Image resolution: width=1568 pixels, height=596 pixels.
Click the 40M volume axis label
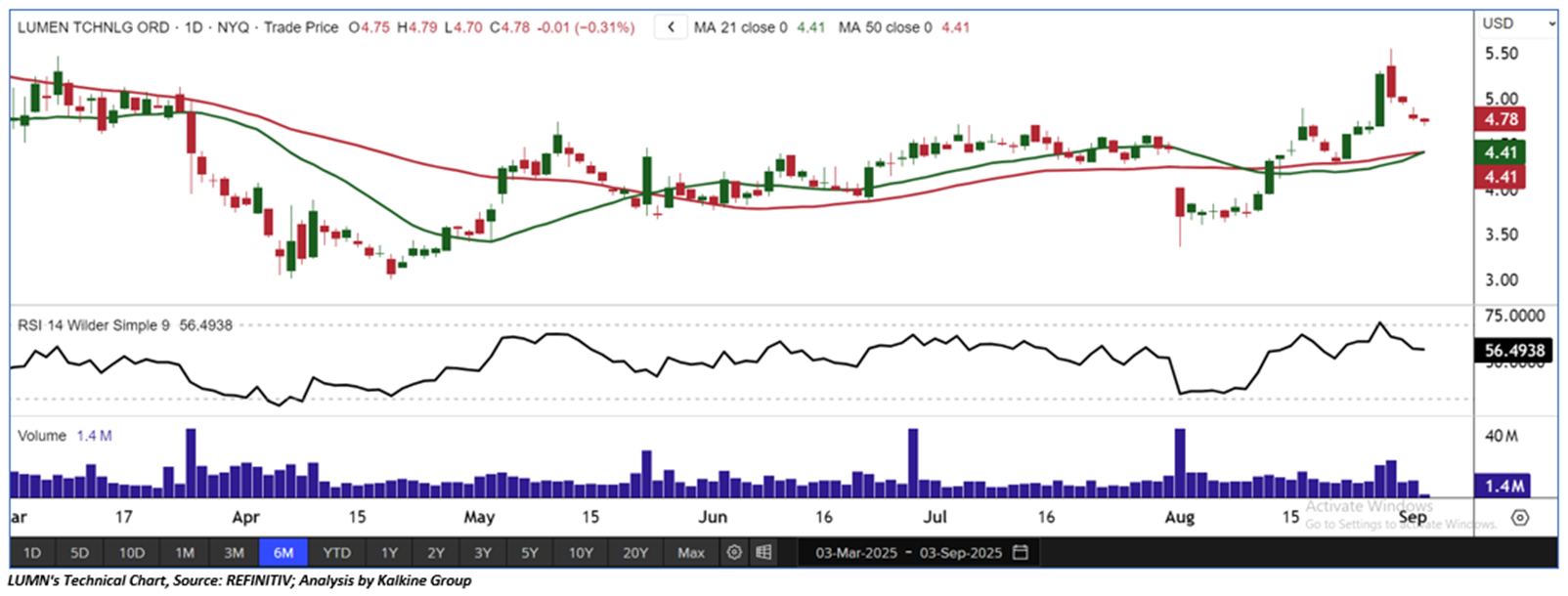click(1501, 436)
